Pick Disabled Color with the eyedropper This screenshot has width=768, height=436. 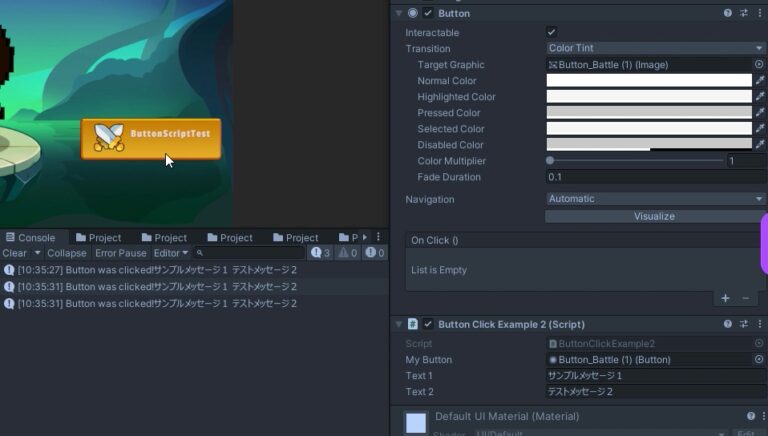760,144
